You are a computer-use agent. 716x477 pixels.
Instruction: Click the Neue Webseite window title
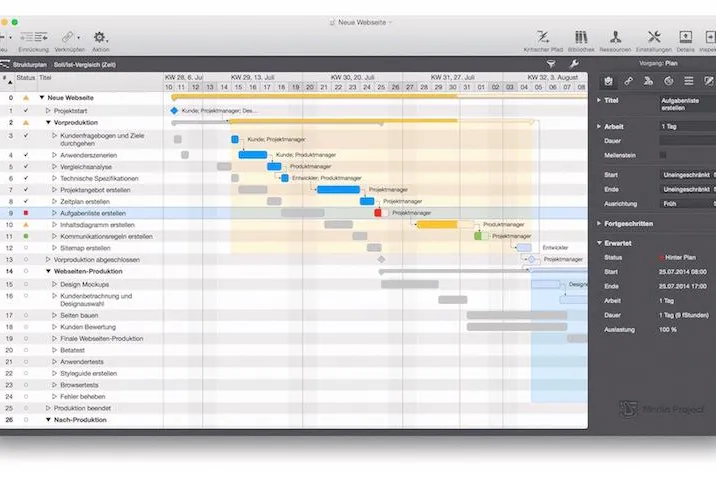362,22
